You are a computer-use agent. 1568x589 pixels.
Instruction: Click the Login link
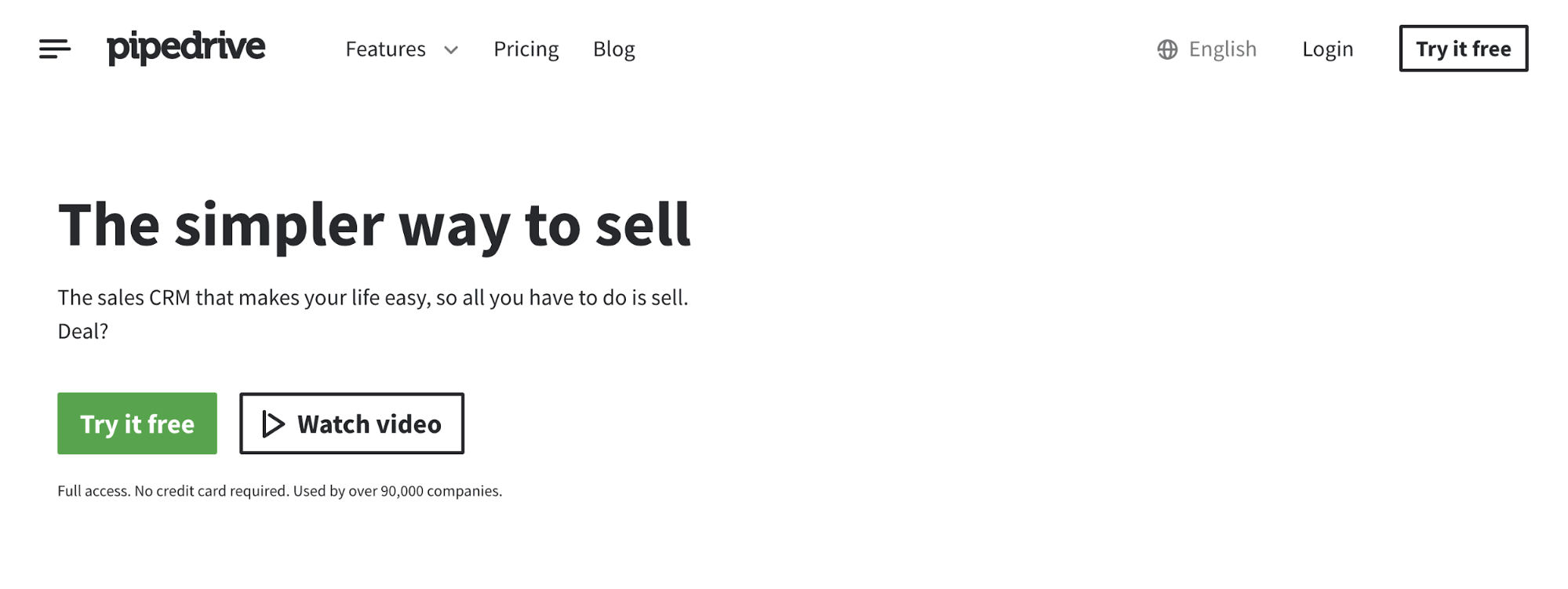click(x=1327, y=49)
